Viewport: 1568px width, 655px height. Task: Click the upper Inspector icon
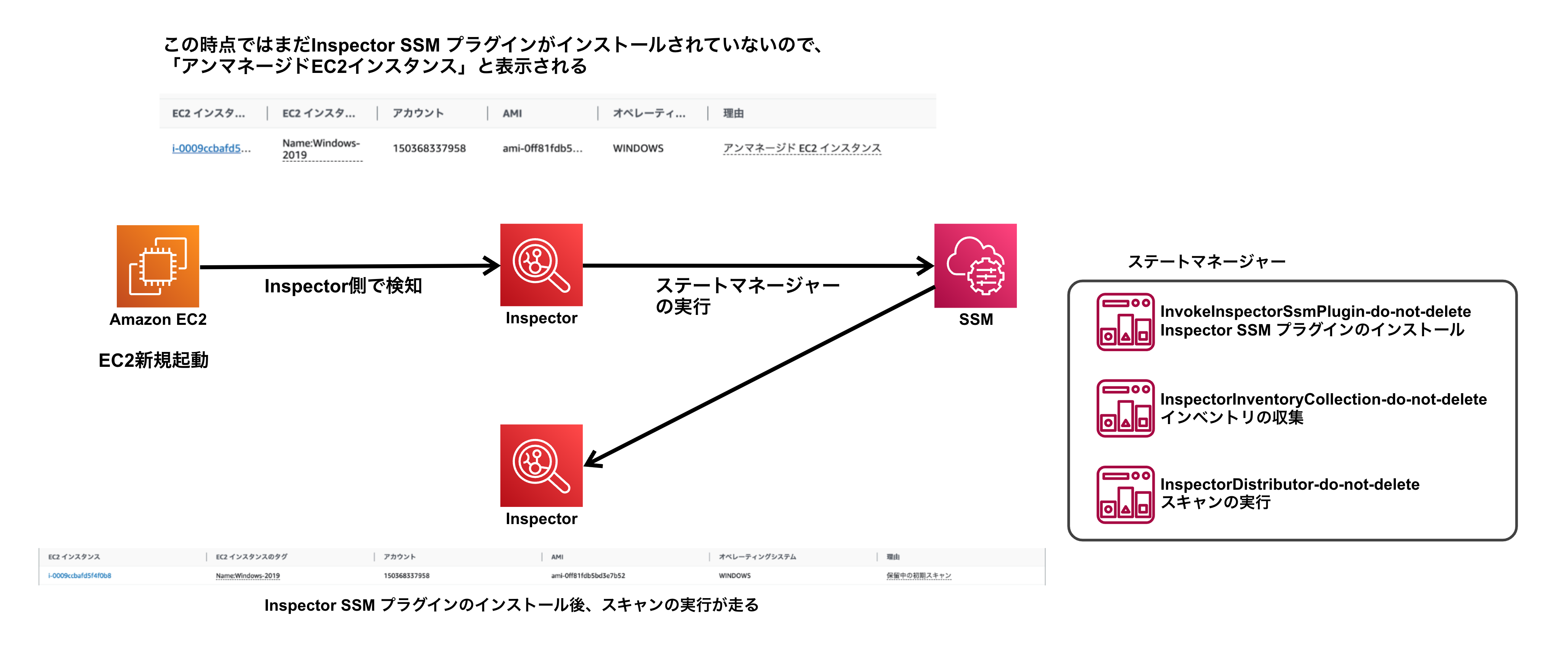(x=541, y=265)
